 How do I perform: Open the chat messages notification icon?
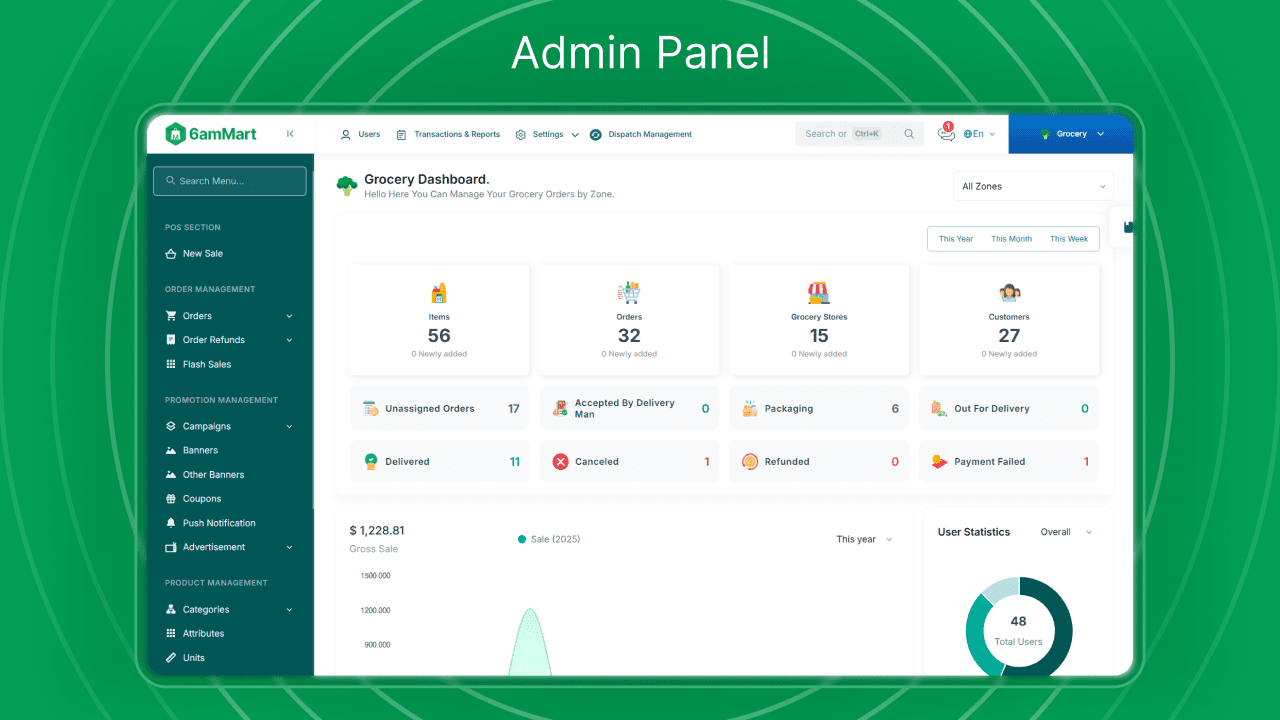click(x=946, y=134)
